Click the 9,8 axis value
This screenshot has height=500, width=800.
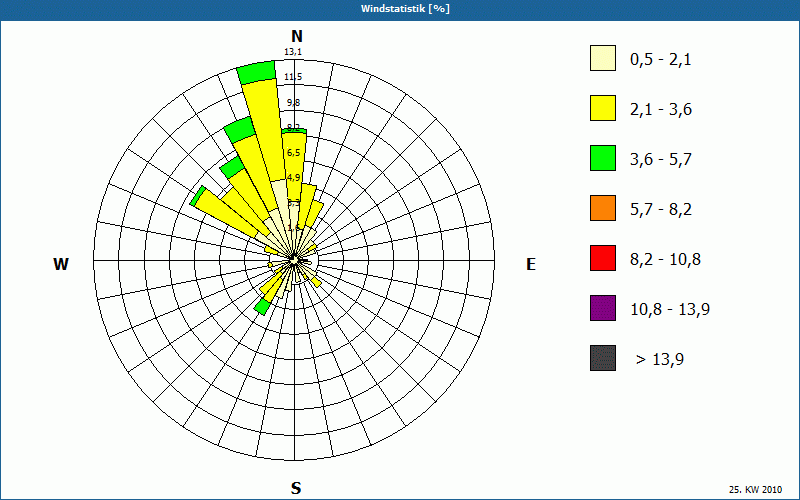point(293,103)
